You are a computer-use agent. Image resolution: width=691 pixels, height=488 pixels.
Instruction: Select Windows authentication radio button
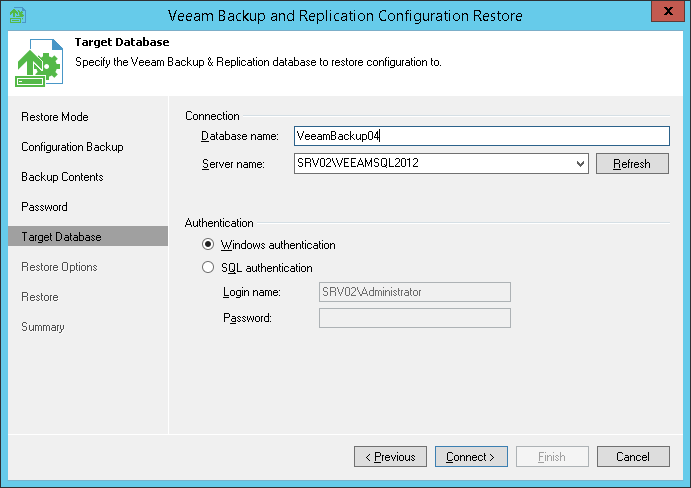click(x=208, y=245)
